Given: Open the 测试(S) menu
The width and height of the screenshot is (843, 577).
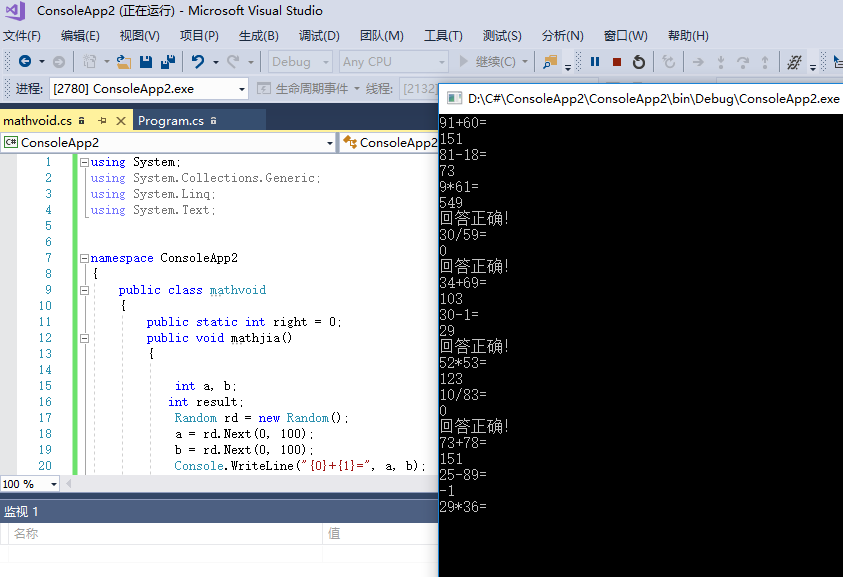Looking at the screenshot, I should 502,36.
